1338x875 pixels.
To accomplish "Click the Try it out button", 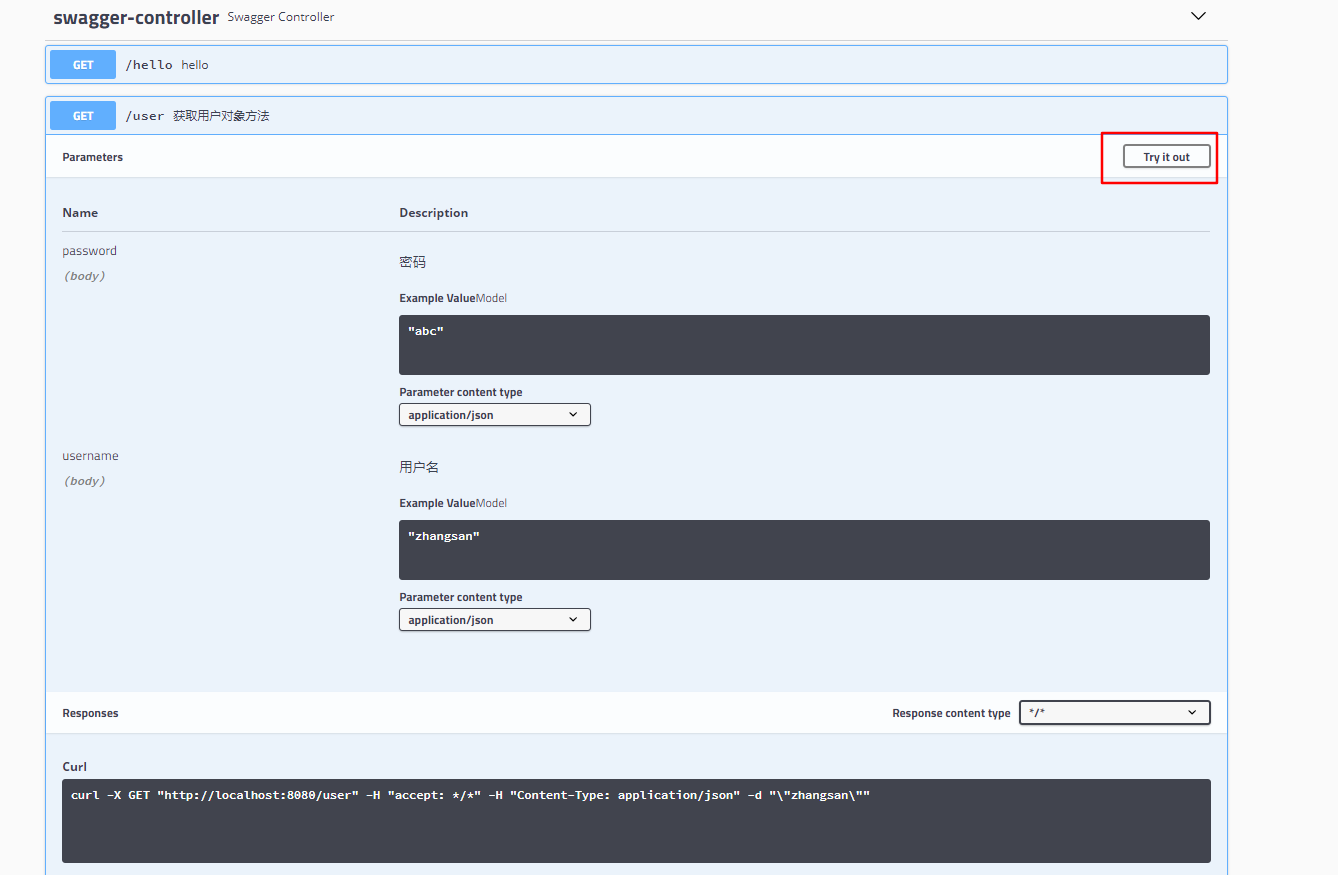I will click(1166, 157).
